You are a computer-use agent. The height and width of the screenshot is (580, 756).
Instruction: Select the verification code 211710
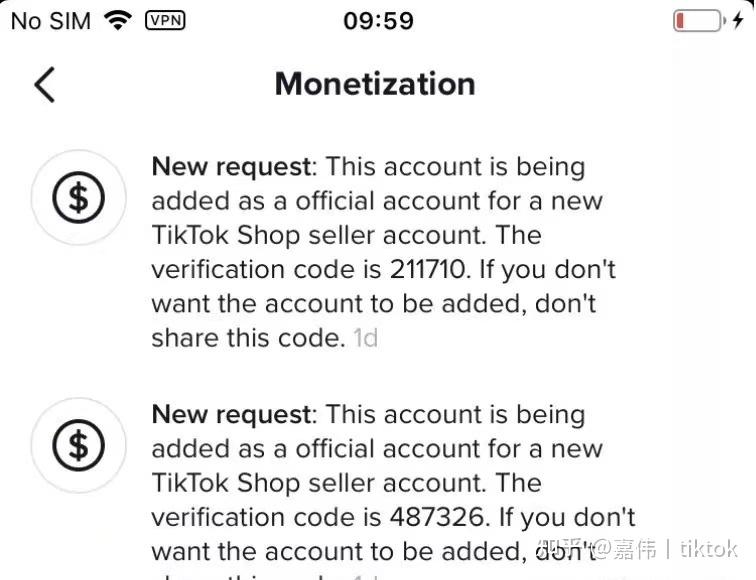(427, 269)
